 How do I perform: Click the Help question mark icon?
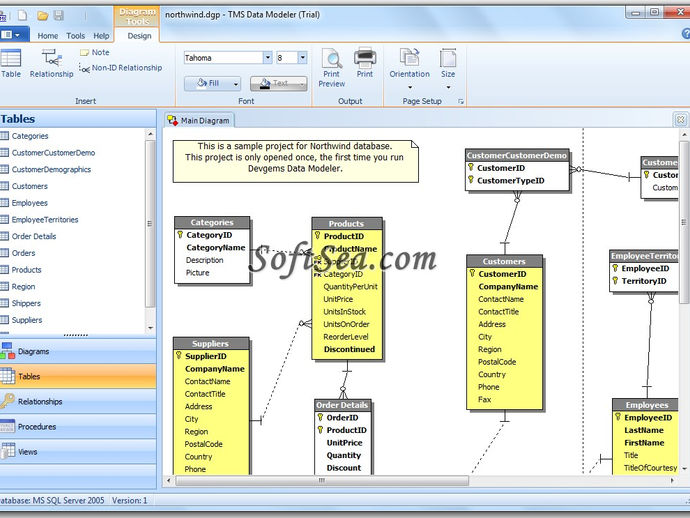(686, 33)
